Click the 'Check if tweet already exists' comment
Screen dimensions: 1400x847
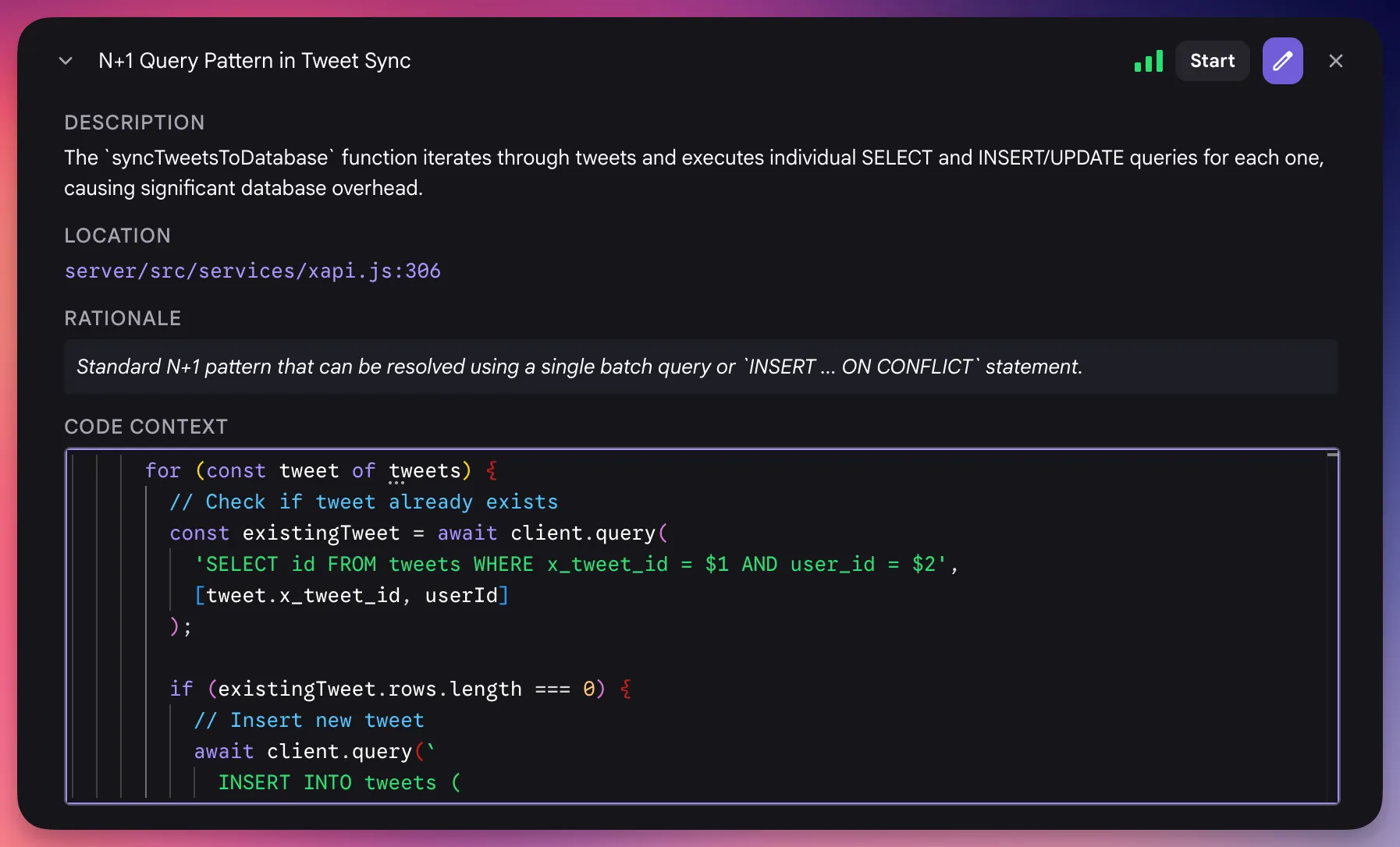[x=364, y=501]
